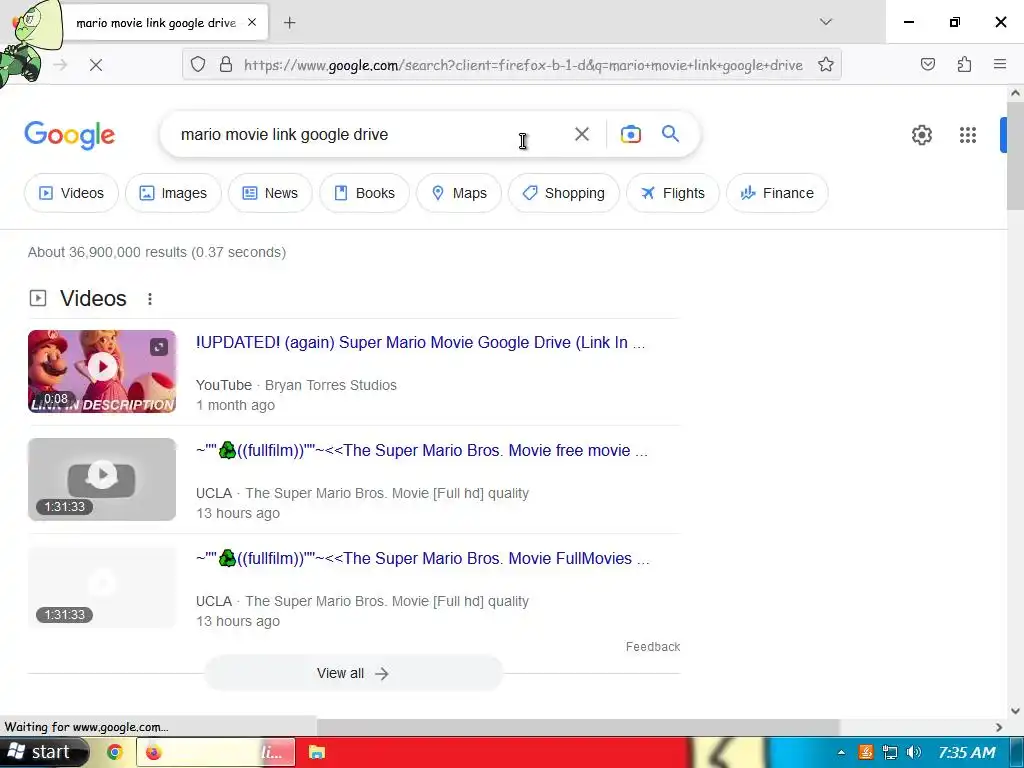
Task: Click the orange tray notification icon
Action: point(865,752)
